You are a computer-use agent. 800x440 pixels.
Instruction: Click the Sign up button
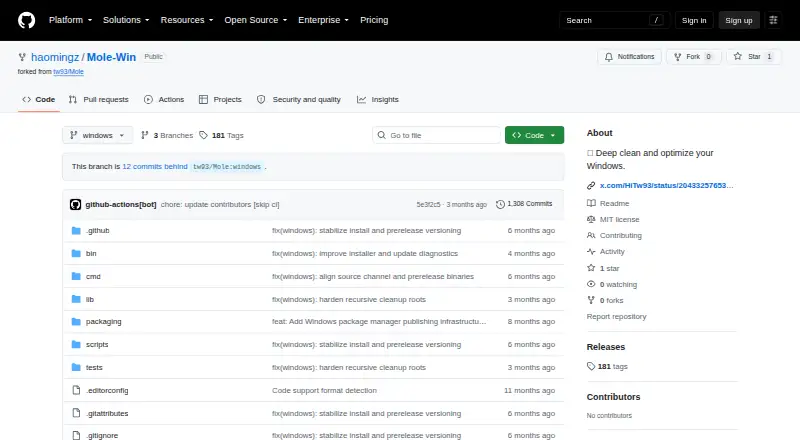tap(739, 20)
